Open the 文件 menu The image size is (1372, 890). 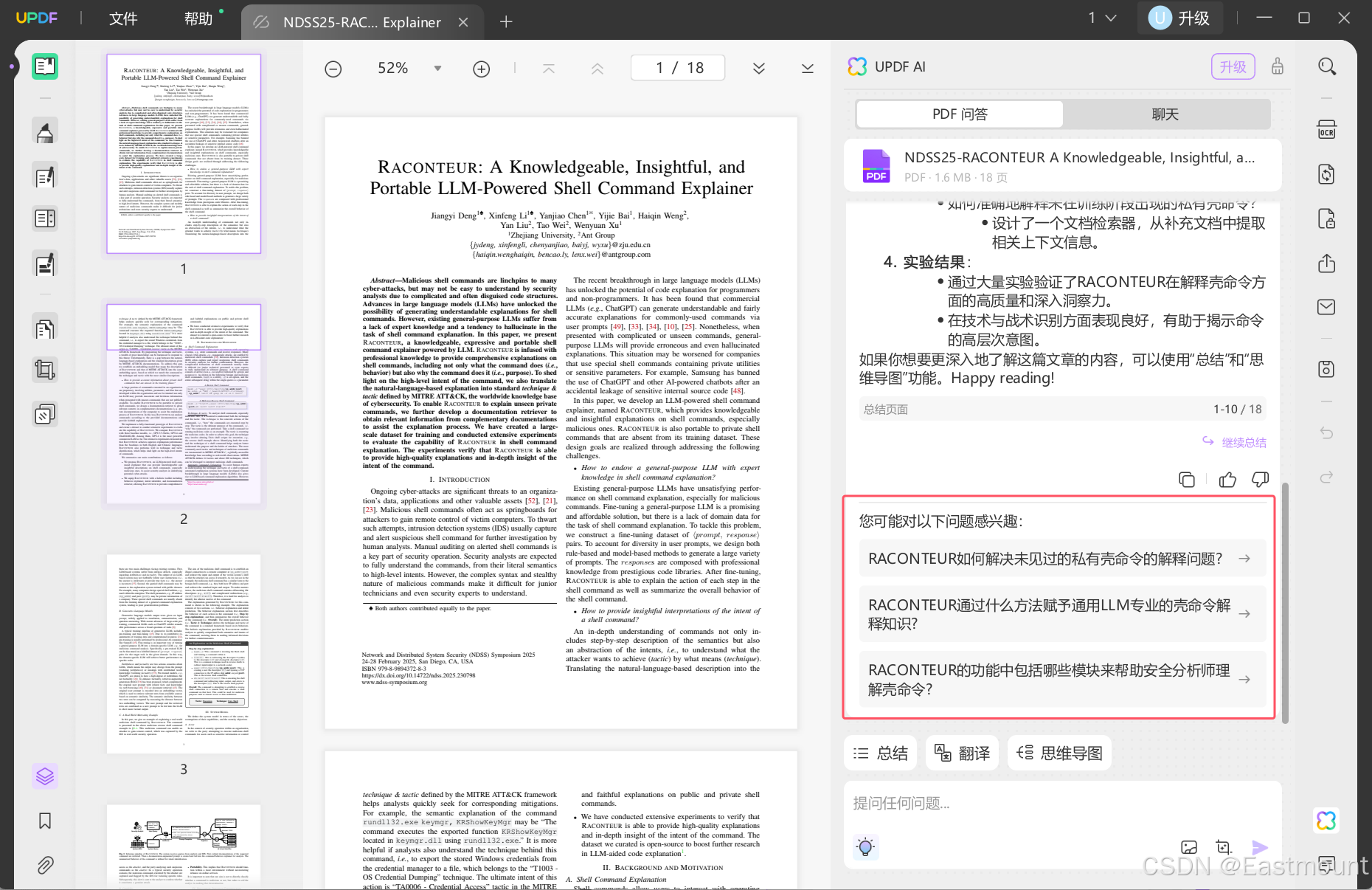123,18
